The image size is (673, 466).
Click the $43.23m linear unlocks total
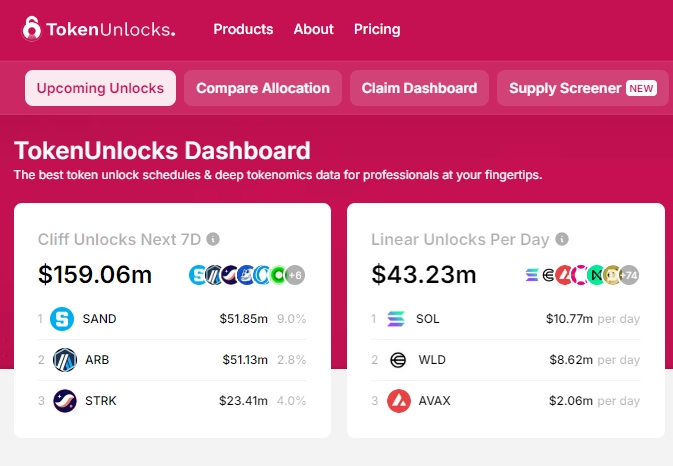pyautogui.click(x=424, y=275)
